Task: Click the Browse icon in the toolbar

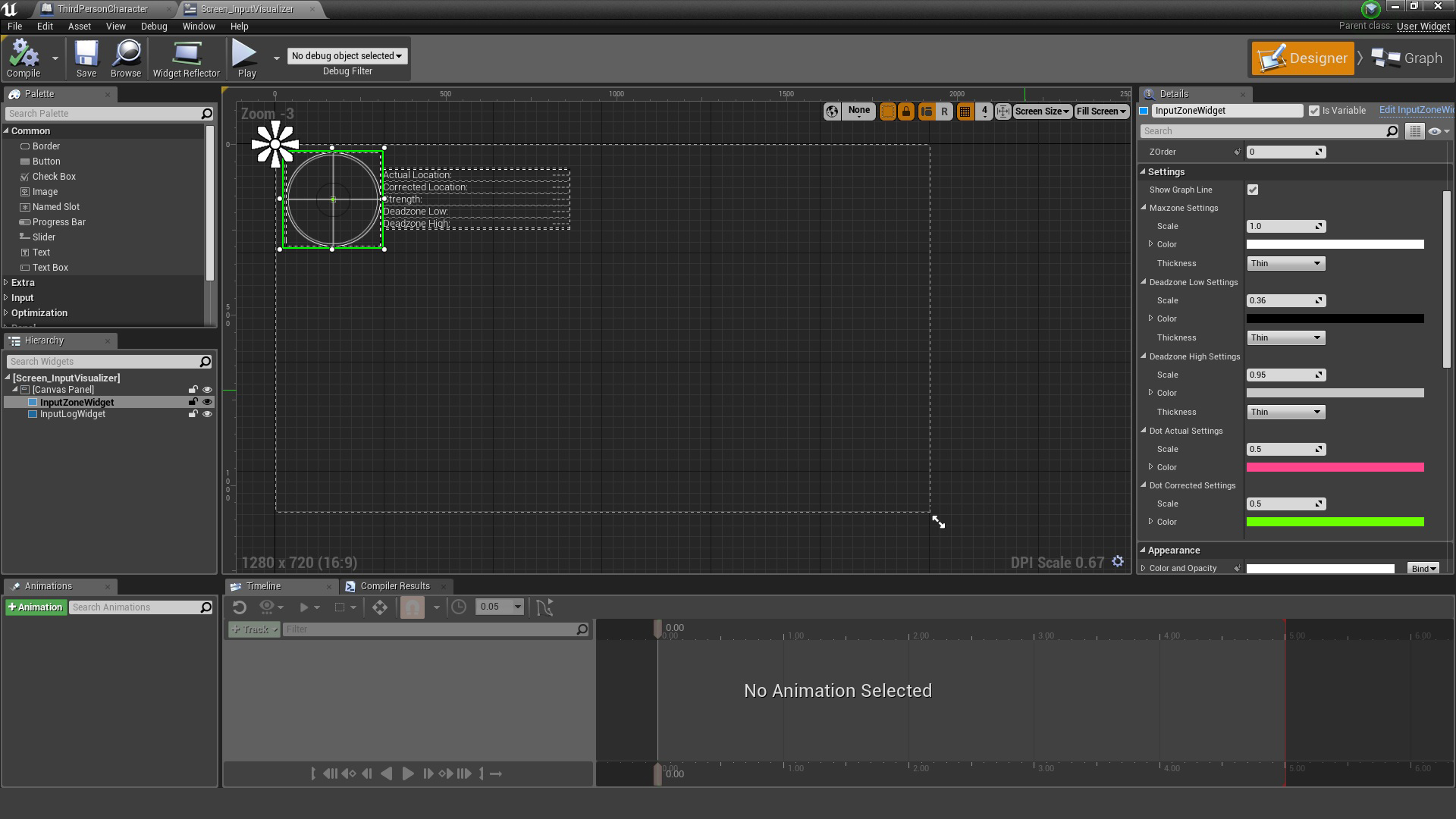Action: [x=125, y=53]
